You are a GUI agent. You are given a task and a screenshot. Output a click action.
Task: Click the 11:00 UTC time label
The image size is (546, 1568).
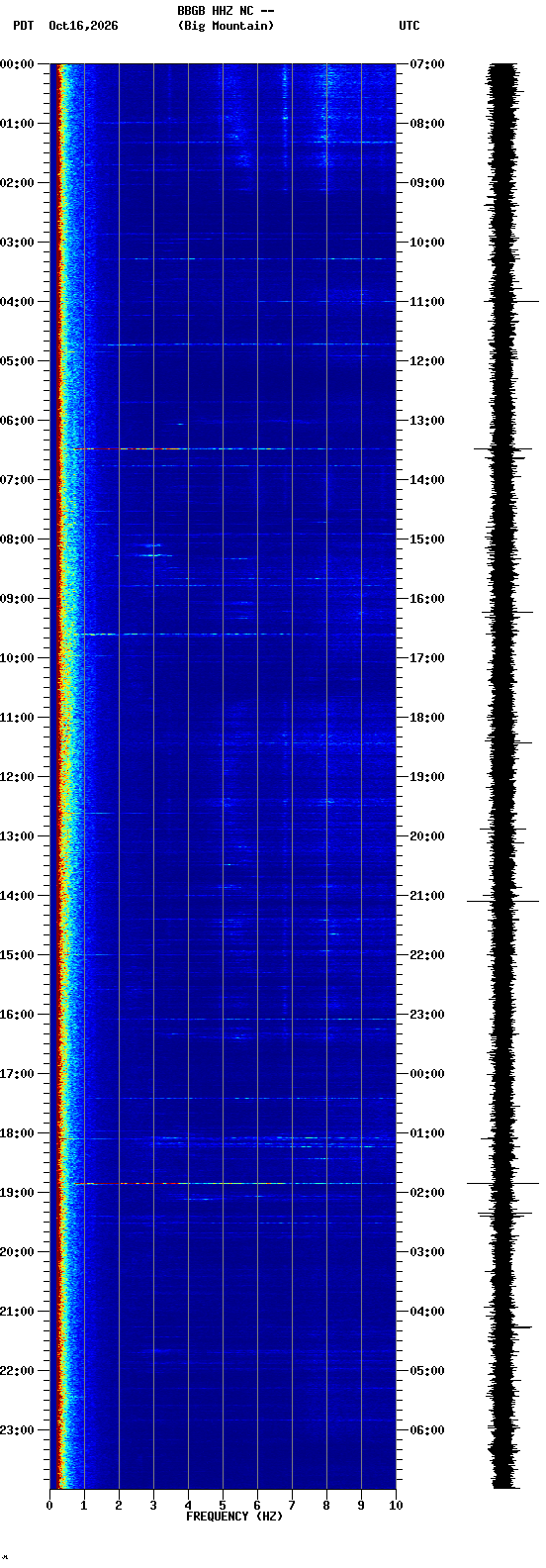[427, 302]
